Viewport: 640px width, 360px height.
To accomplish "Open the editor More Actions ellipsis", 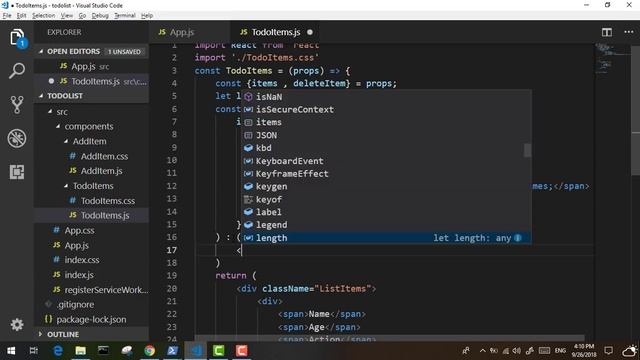I will tap(629, 32).
